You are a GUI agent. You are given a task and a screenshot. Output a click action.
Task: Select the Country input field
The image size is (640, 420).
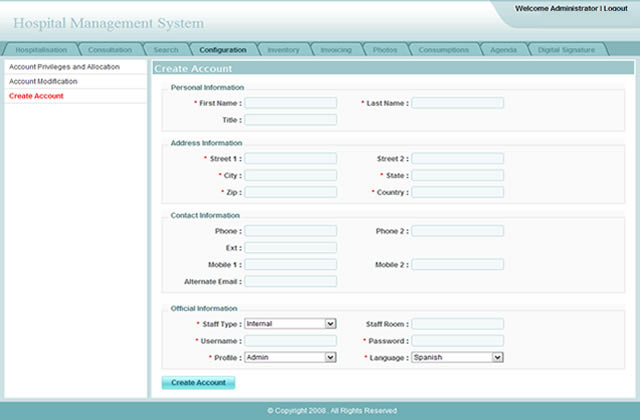pos(457,192)
